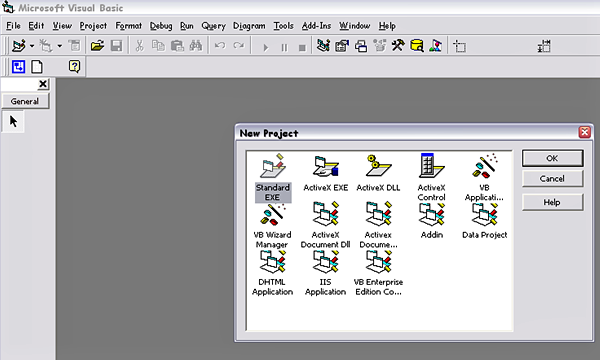The width and height of the screenshot is (600, 360).
Task: Click the General tab in the toolbox
Action: (25, 101)
